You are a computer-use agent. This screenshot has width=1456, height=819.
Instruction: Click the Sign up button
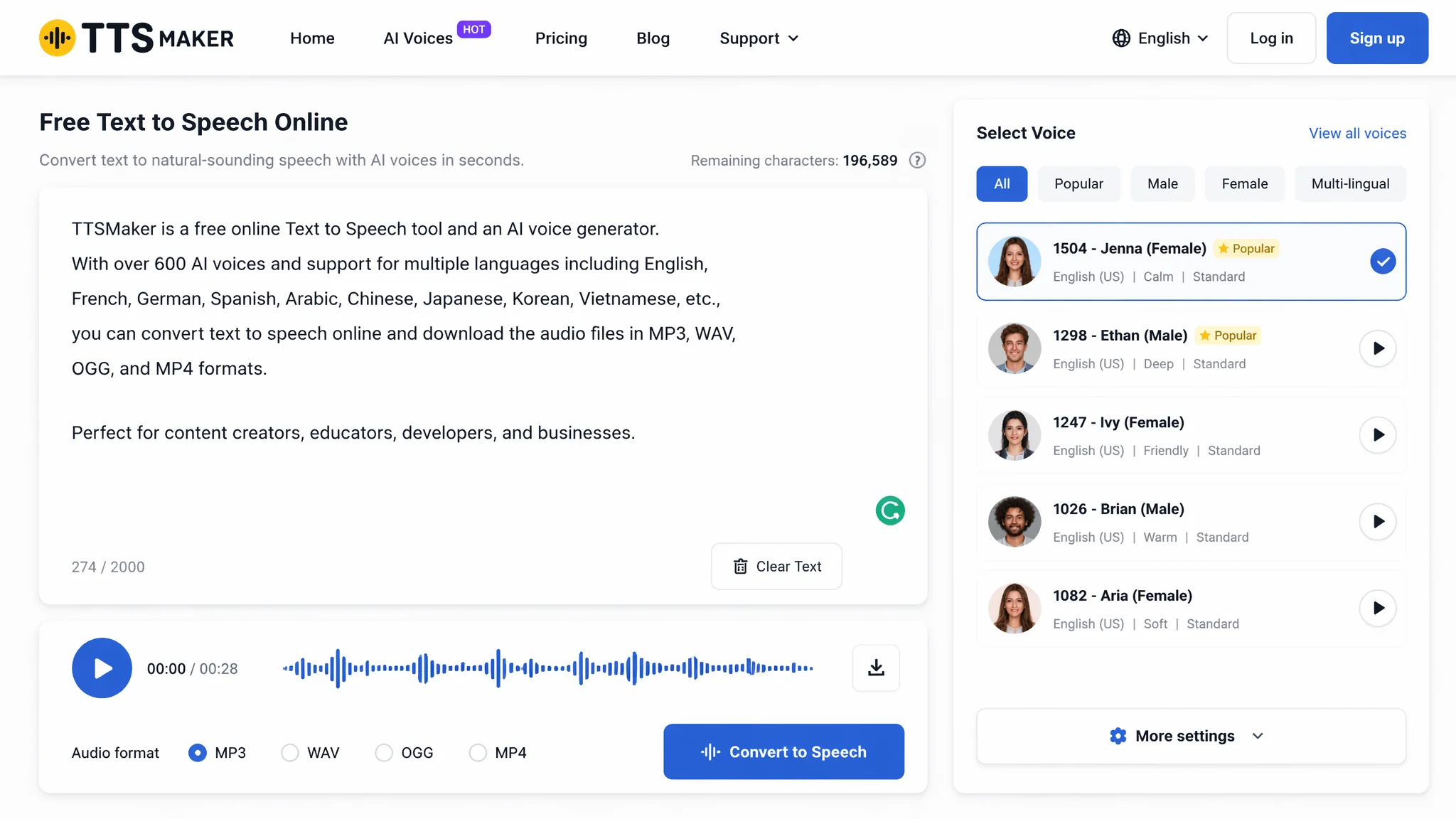pyautogui.click(x=1377, y=38)
